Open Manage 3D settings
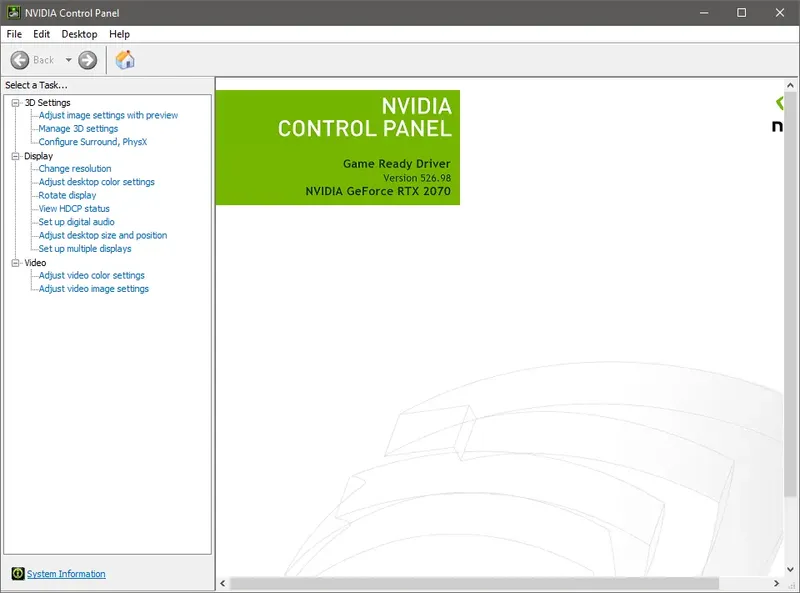This screenshot has height=593, width=800. (78, 129)
